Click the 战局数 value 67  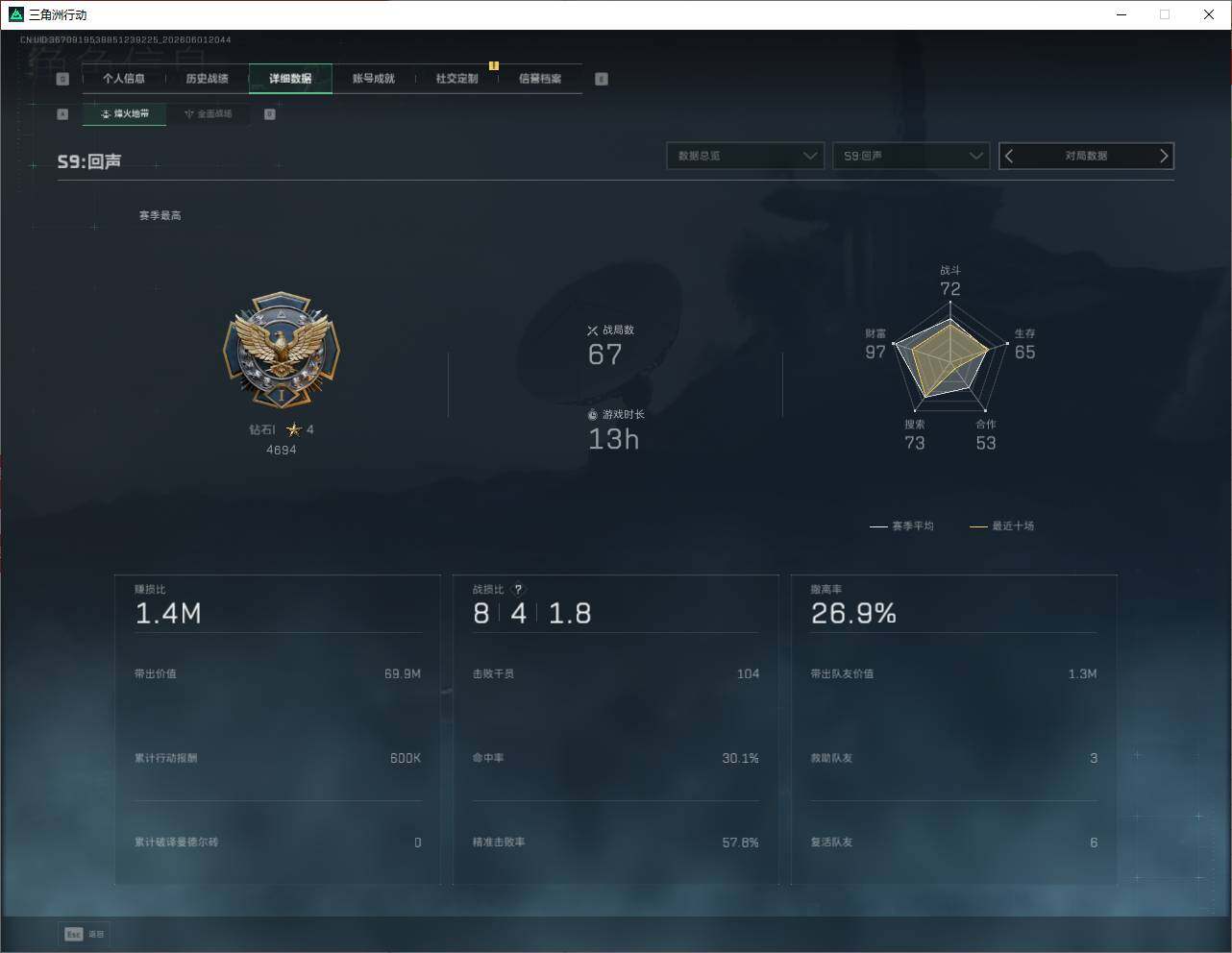click(605, 355)
